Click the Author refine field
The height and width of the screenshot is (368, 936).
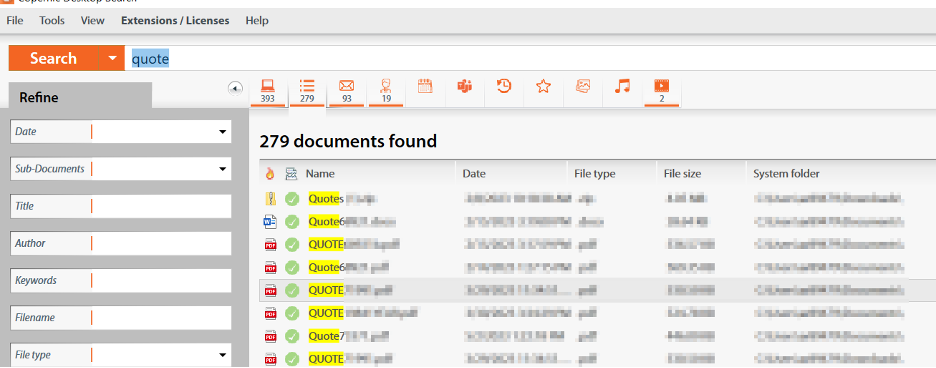click(x=121, y=243)
